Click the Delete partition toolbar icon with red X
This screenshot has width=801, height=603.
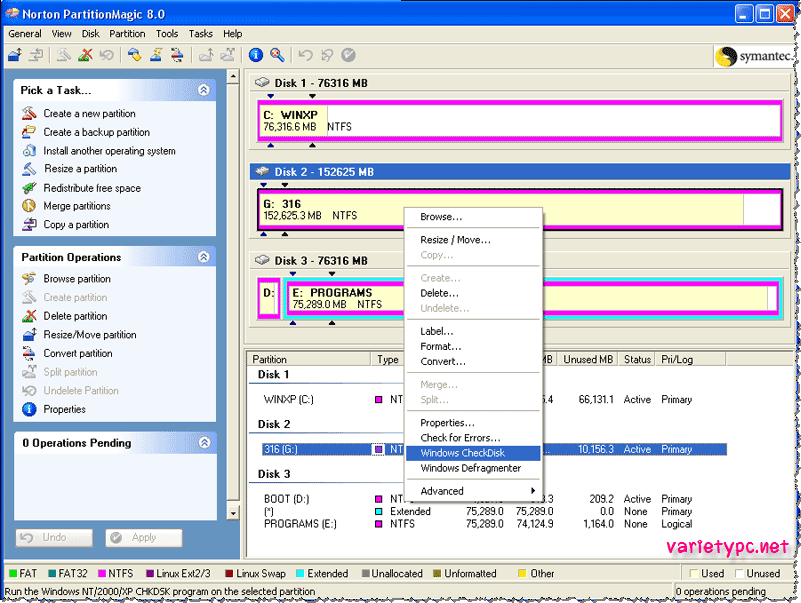tap(85, 55)
